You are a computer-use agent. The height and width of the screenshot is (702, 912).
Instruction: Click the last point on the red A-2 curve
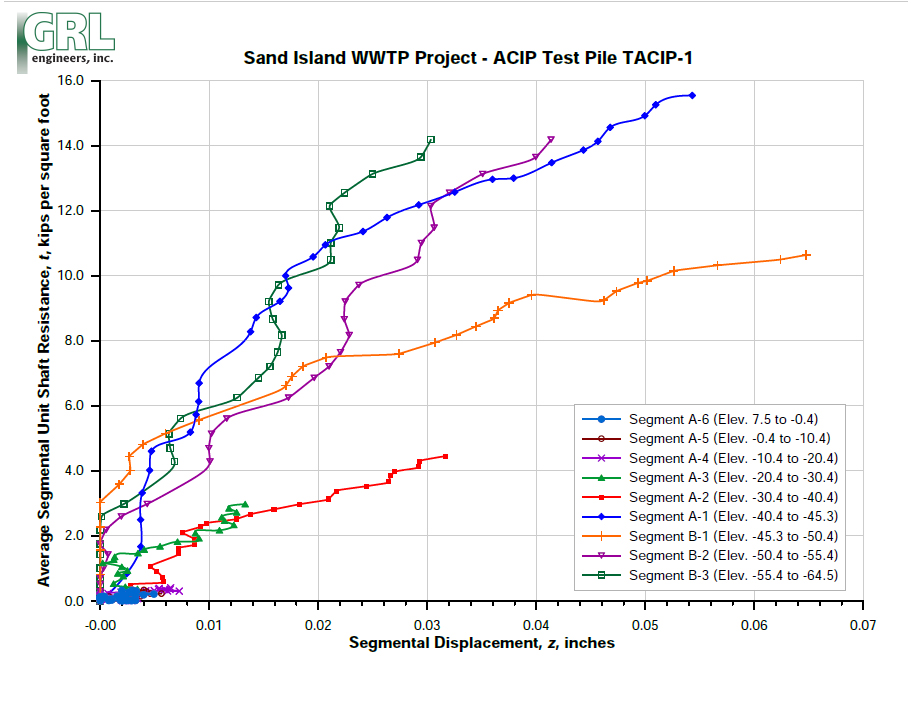click(445, 456)
